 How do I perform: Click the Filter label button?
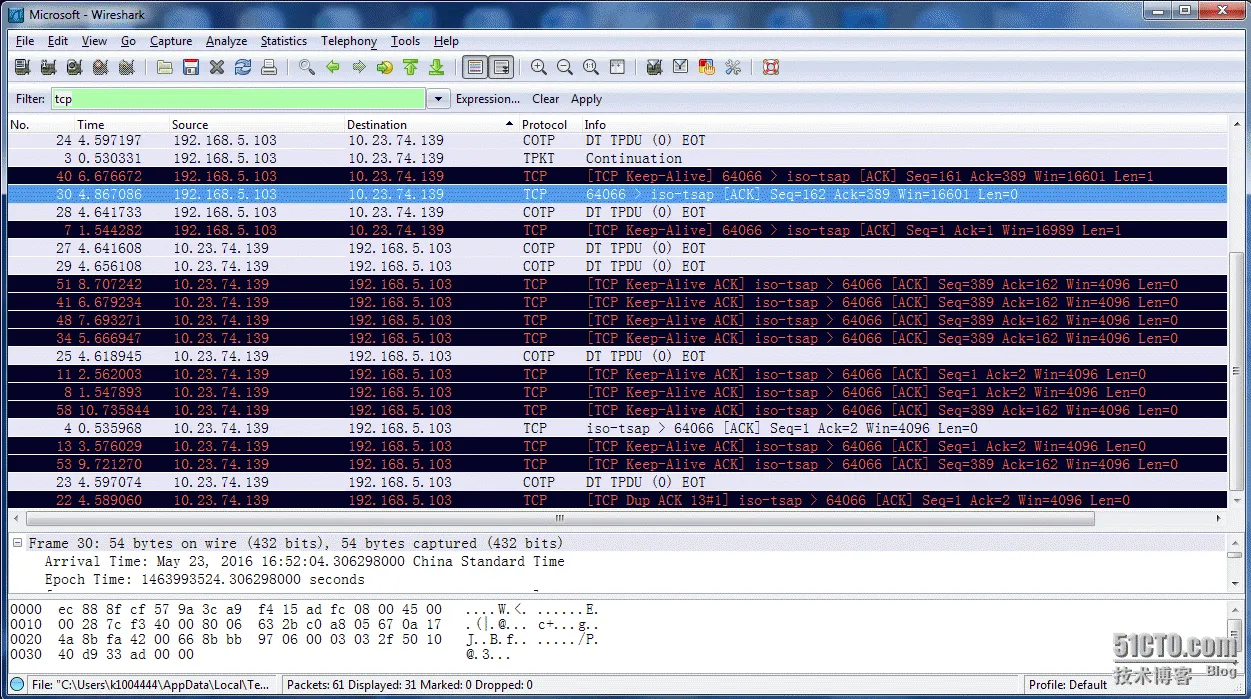click(31, 99)
